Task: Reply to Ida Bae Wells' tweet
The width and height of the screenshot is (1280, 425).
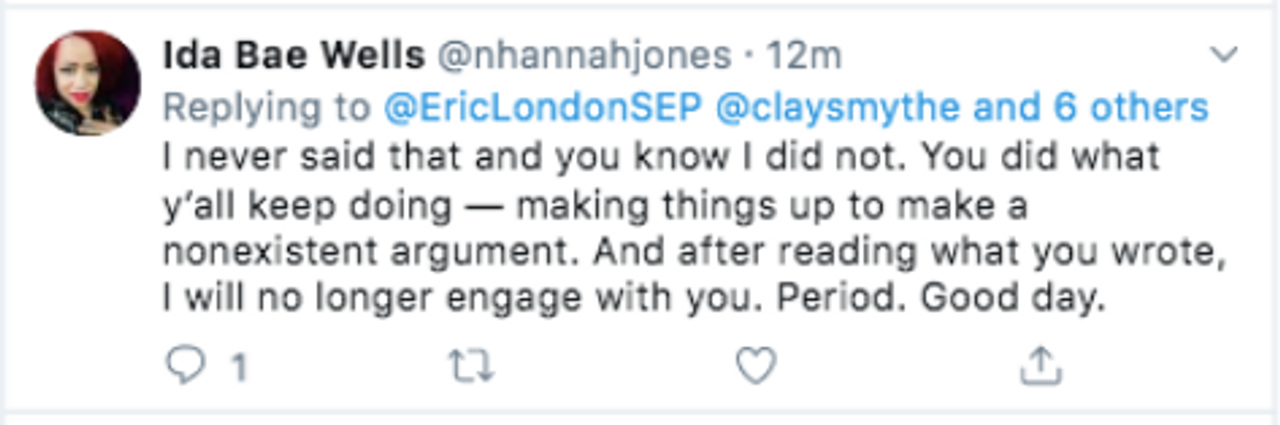Action: (x=184, y=368)
